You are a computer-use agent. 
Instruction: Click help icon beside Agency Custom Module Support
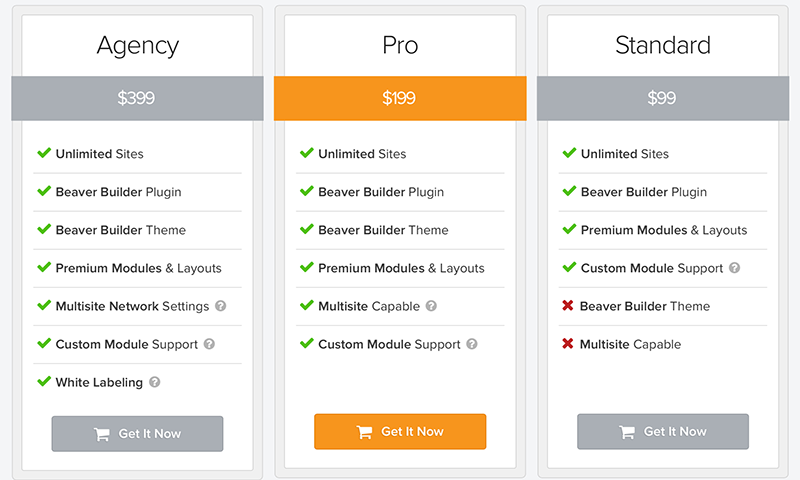(209, 344)
